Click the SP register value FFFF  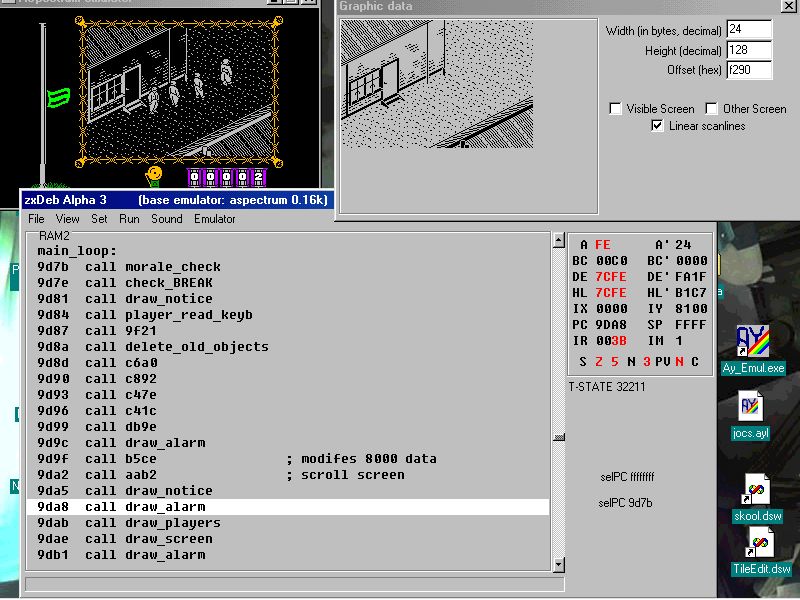click(x=691, y=324)
